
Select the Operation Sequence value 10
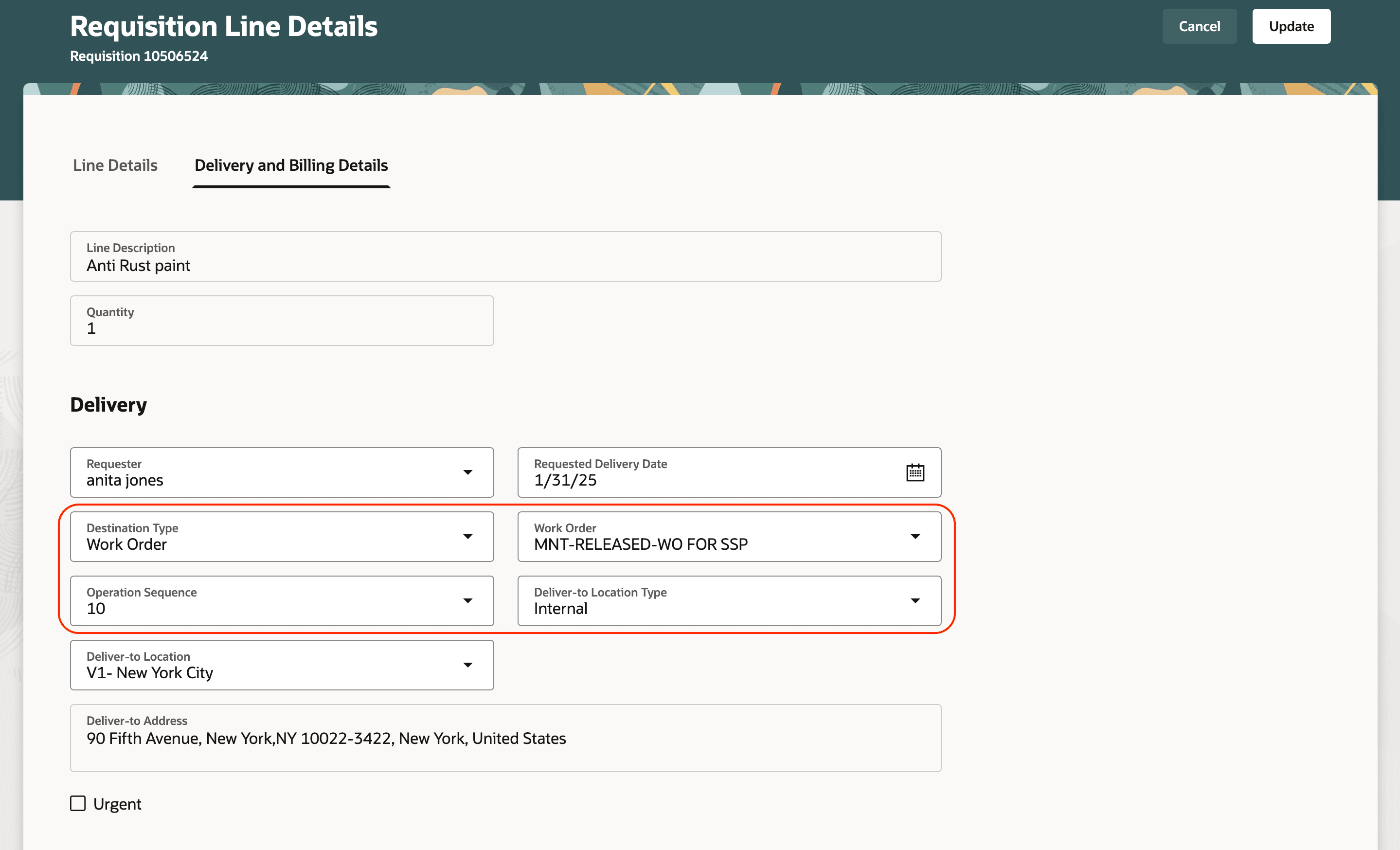(227, 608)
